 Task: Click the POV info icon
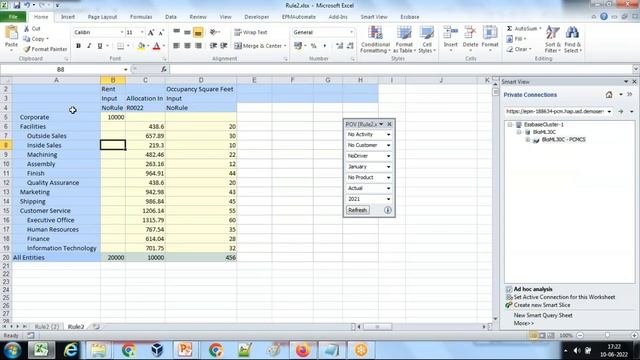tap(387, 210)
